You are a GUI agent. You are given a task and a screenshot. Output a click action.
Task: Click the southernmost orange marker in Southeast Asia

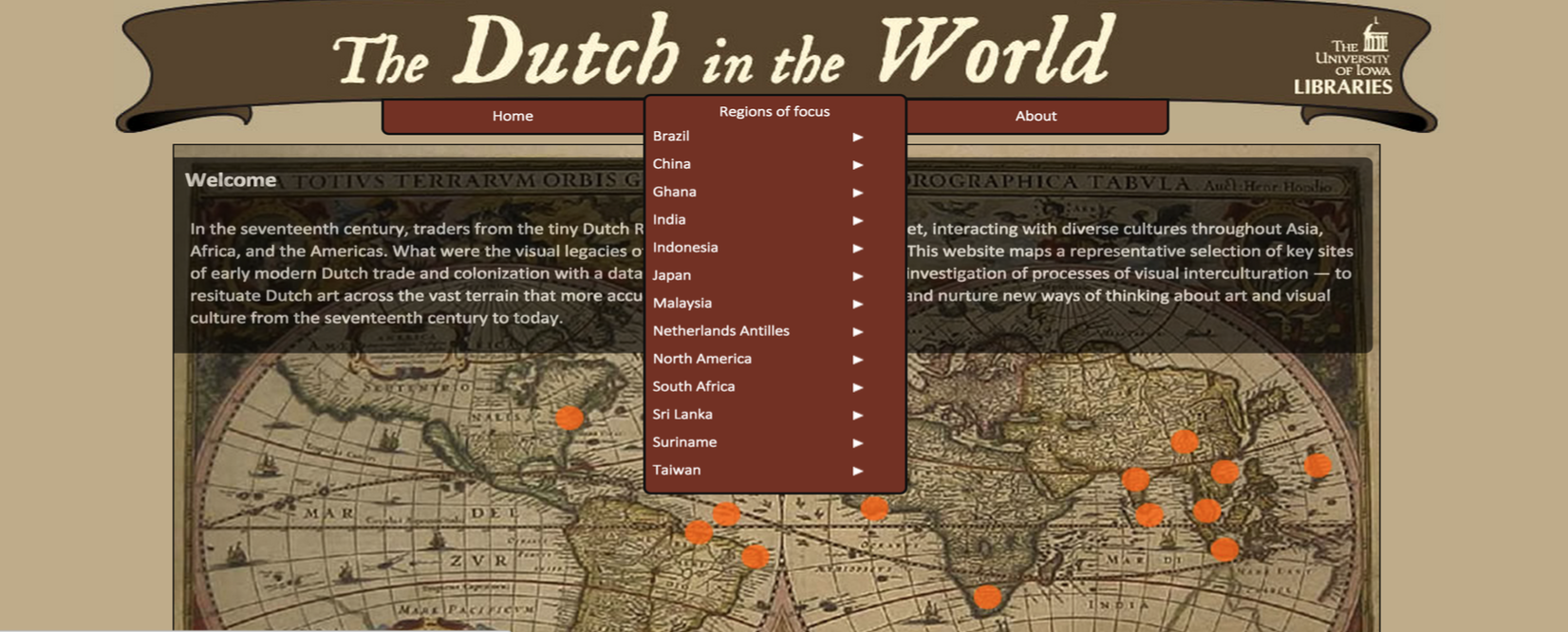point(1224,548)
